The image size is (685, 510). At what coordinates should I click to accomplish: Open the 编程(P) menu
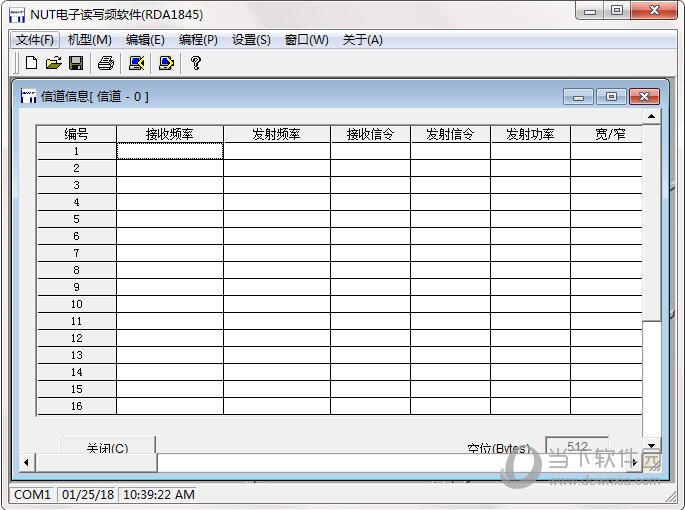[198, 40]
